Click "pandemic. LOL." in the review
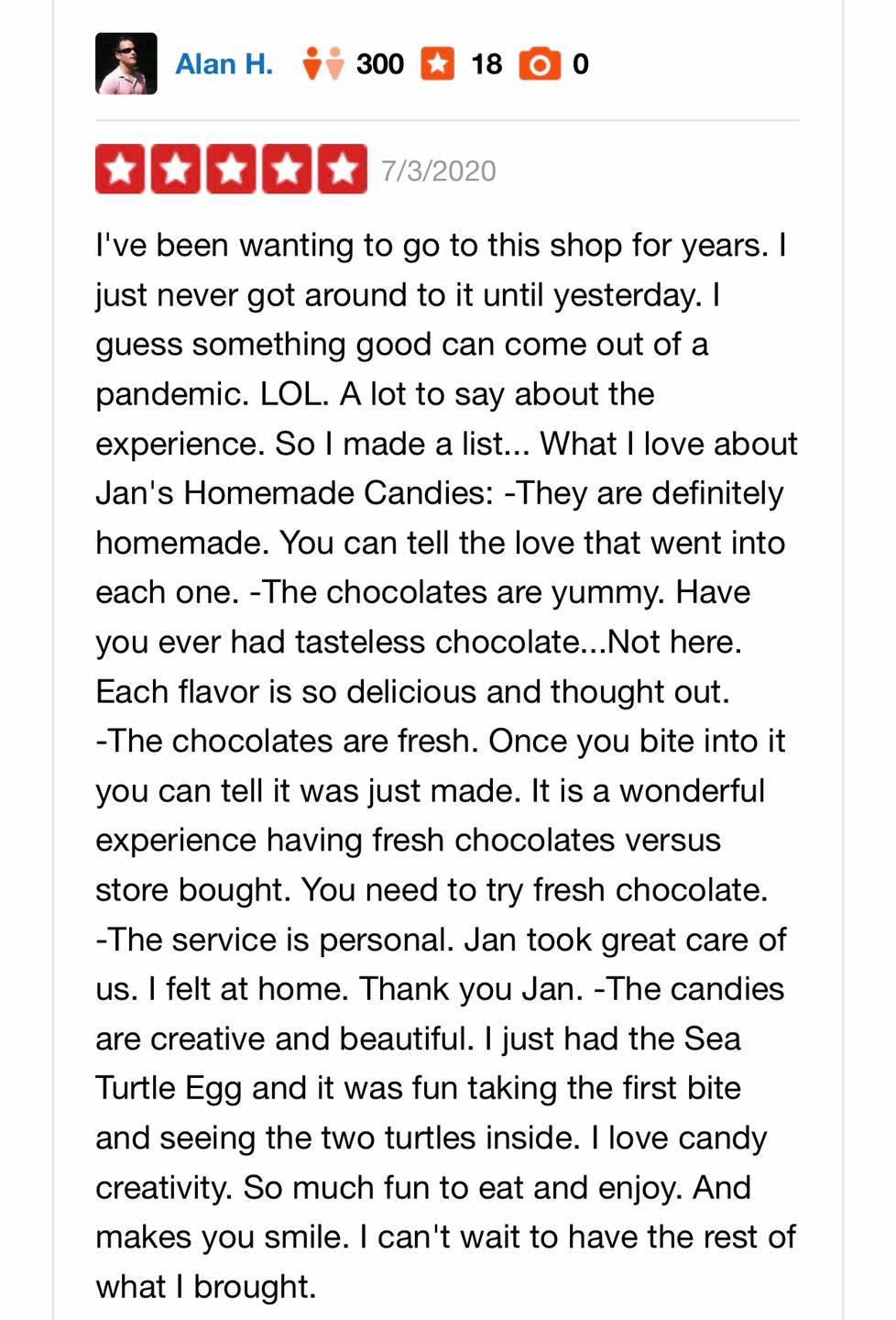 213,394
